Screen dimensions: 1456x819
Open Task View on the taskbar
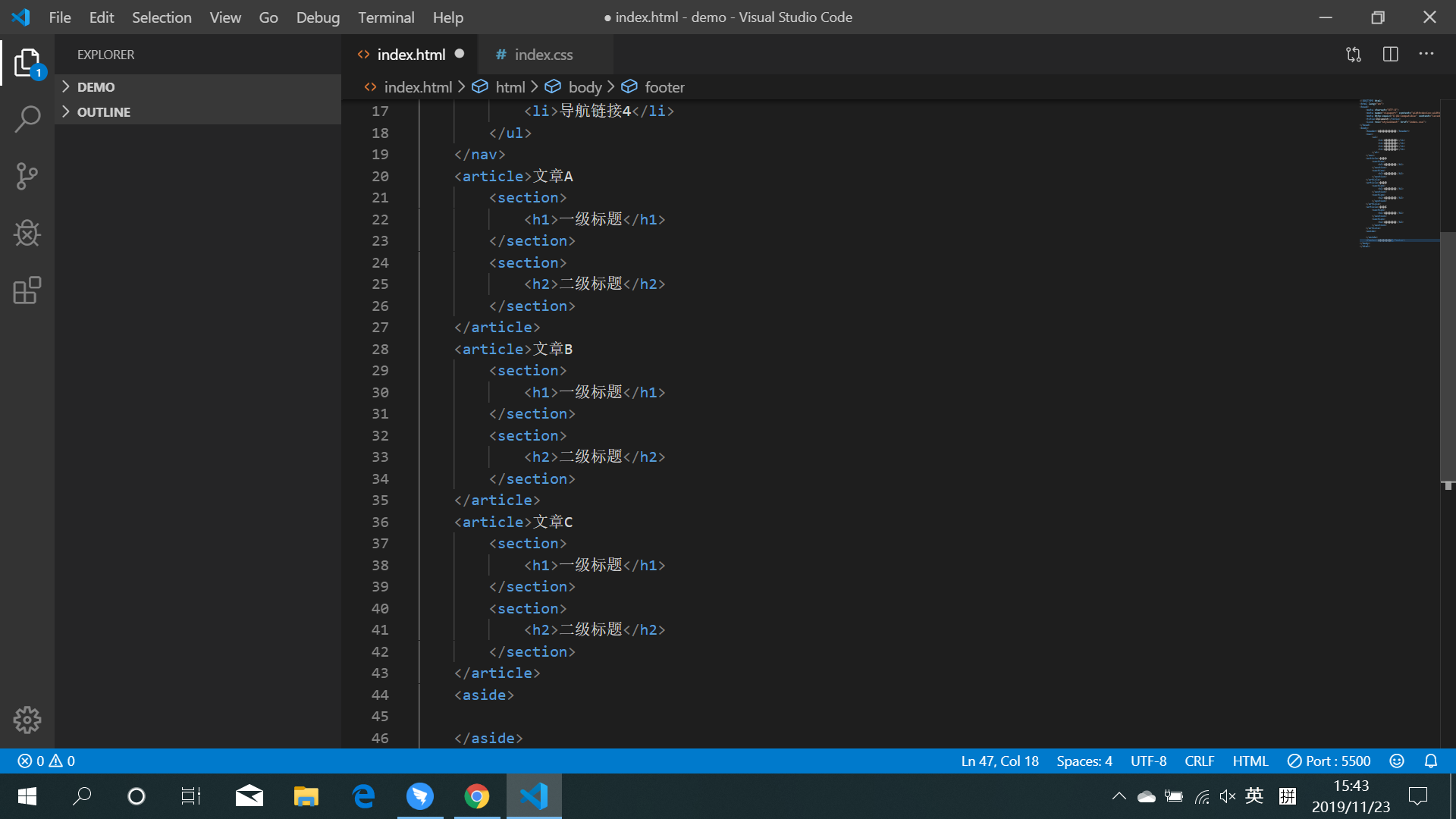point(191,796)
